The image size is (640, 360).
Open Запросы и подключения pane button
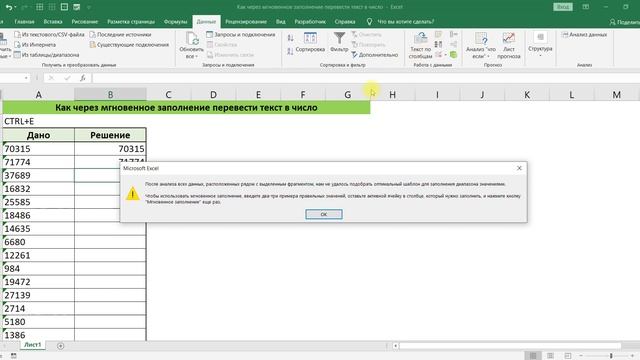pos(240,35)
